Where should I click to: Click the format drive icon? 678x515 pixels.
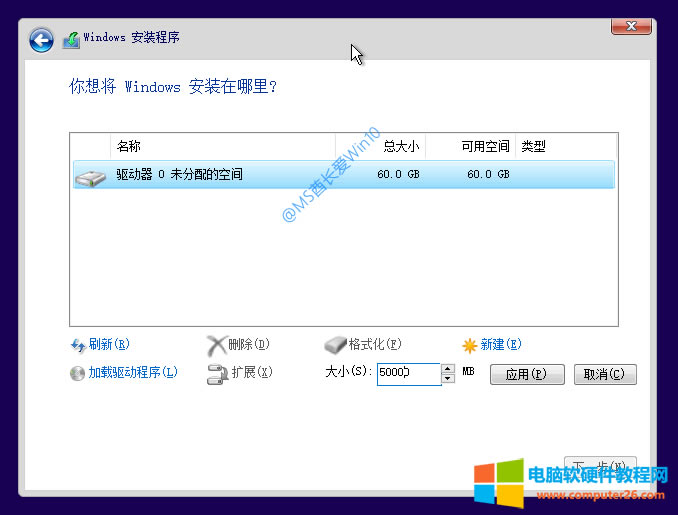coord(336,345)
